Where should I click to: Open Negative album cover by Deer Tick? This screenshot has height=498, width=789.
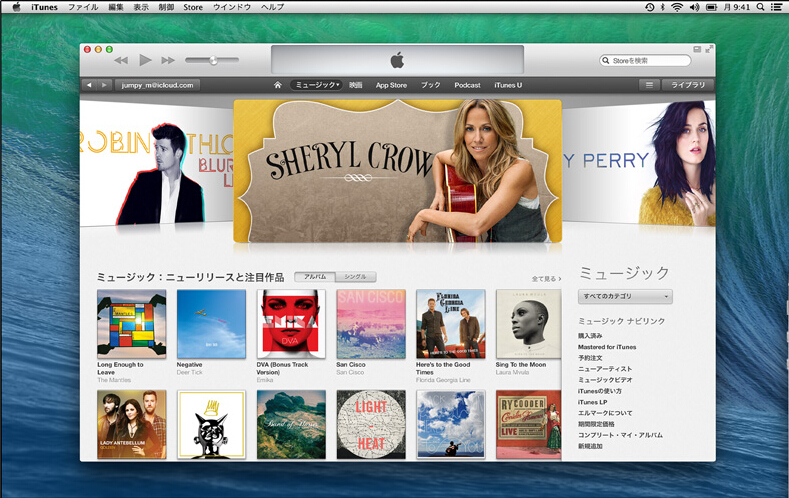[211, 324]
